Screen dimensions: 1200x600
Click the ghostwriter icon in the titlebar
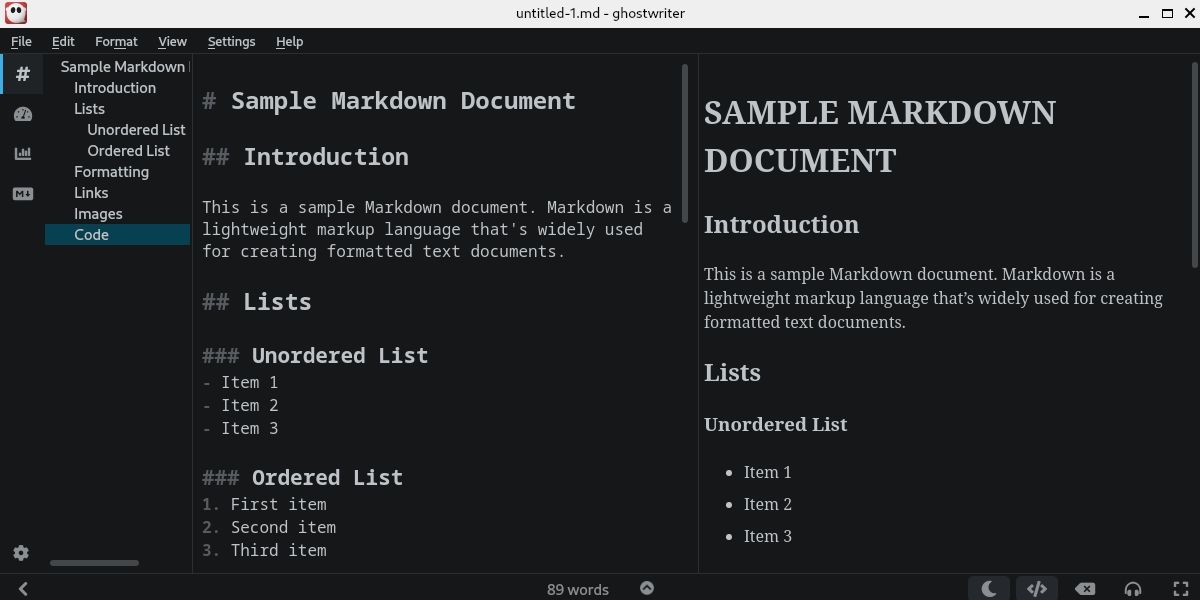15,13
